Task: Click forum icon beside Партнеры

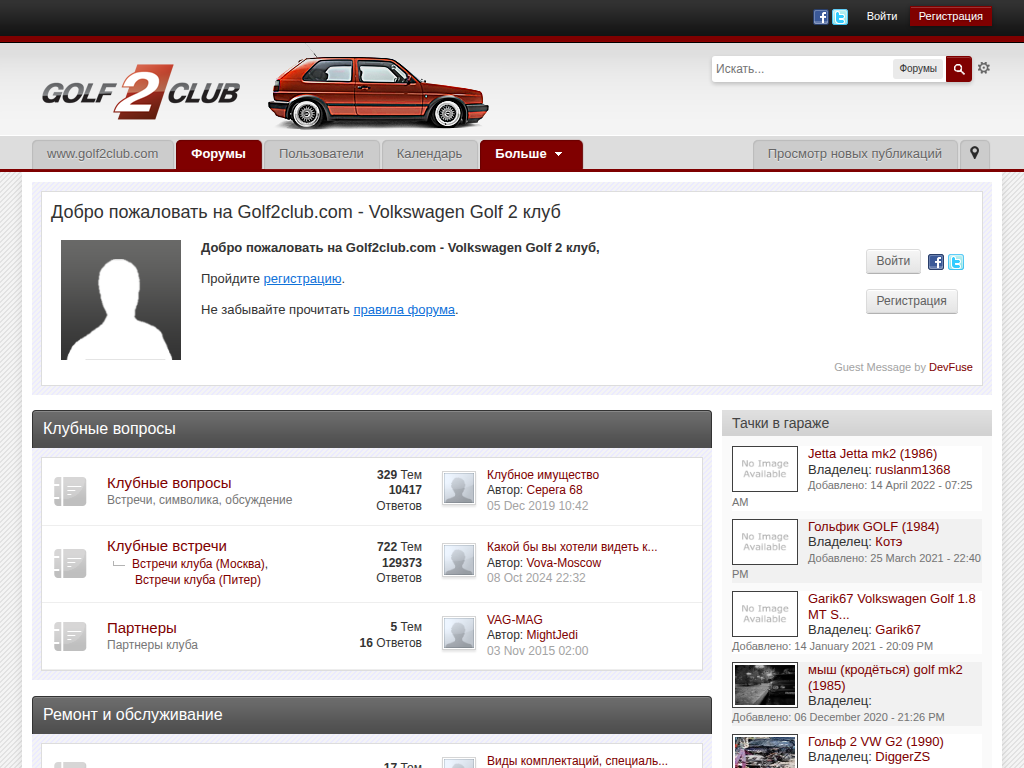Action: [71, 636]
